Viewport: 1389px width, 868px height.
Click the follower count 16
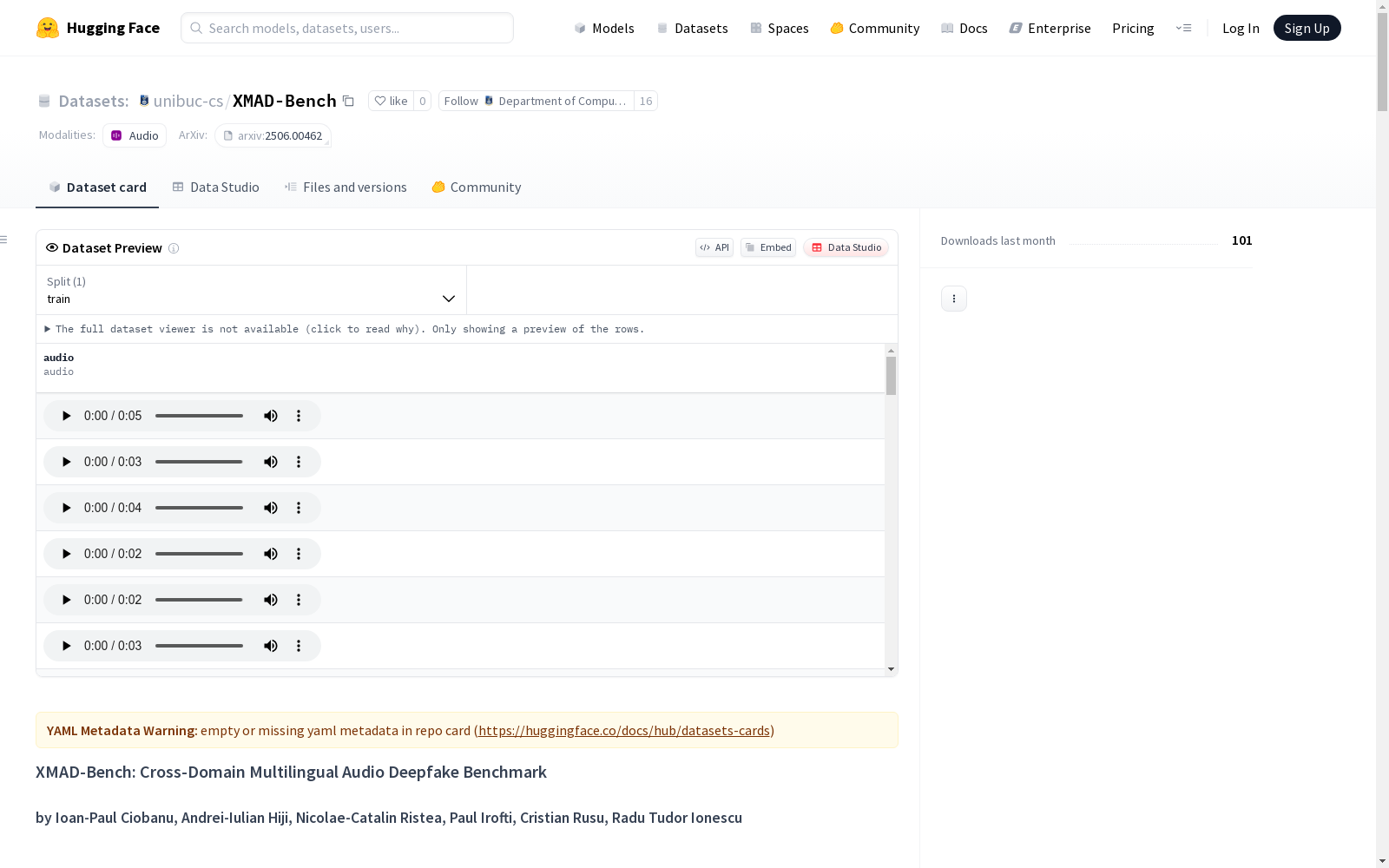(646, 101)
